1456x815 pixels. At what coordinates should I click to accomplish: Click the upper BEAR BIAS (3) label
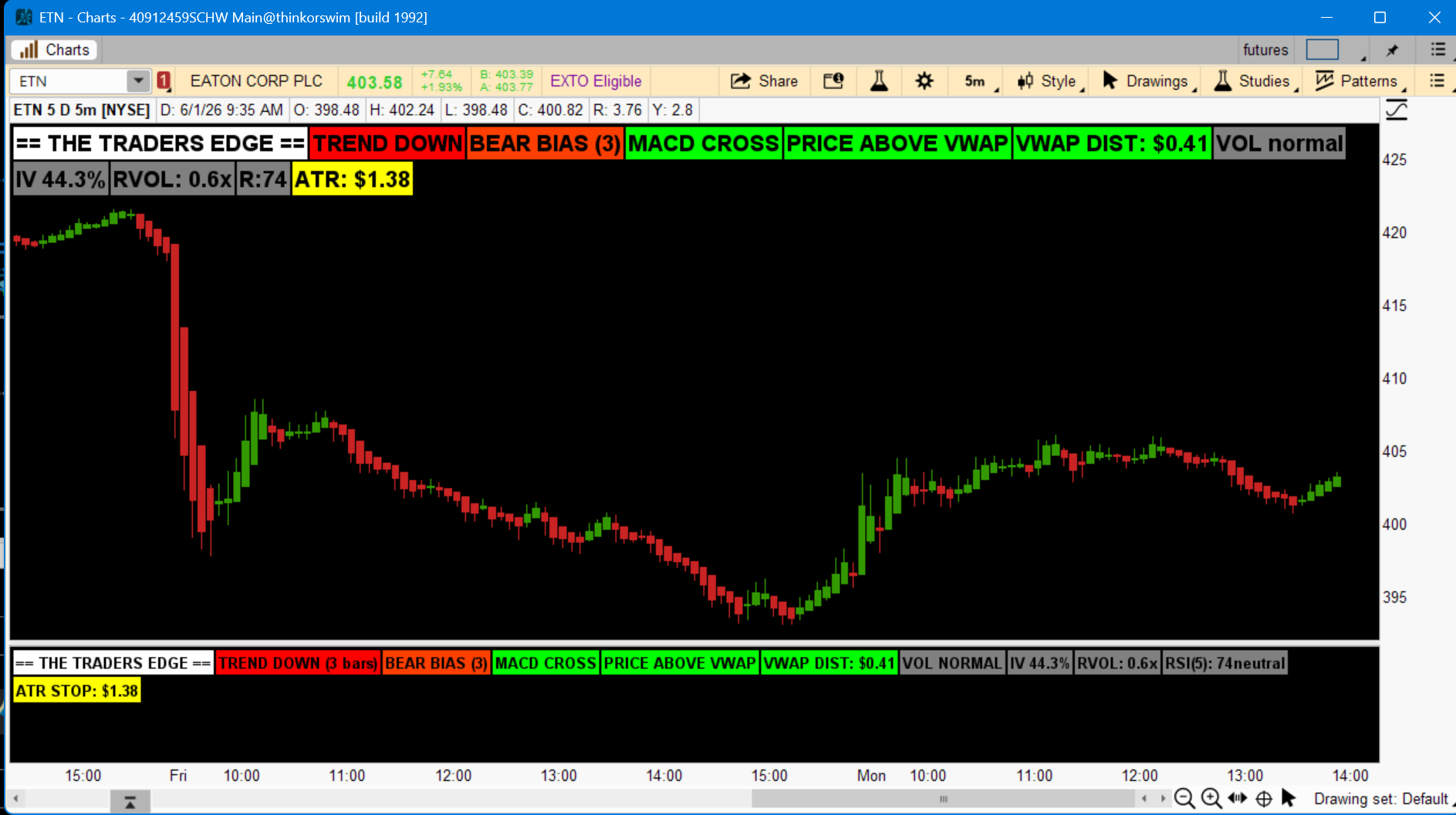tap(545, 144)
